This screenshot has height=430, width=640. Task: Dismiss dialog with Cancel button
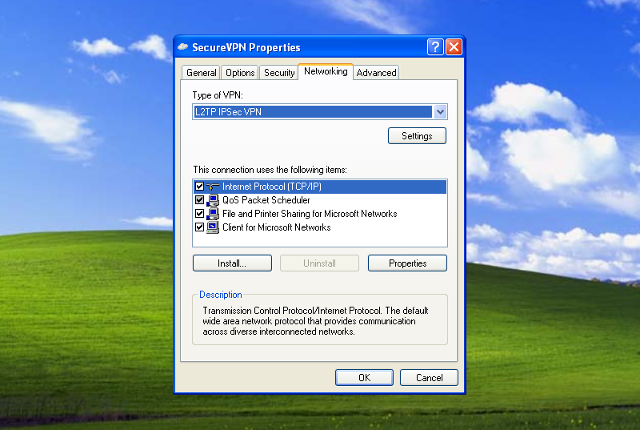(429, 377)
